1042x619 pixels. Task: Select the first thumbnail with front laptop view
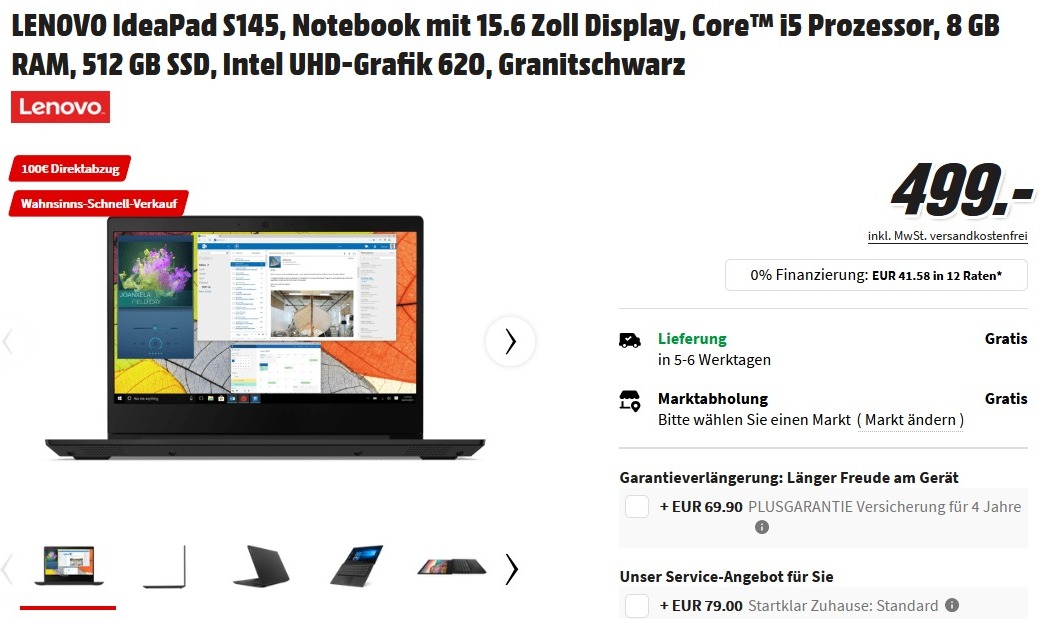point(68,566)
